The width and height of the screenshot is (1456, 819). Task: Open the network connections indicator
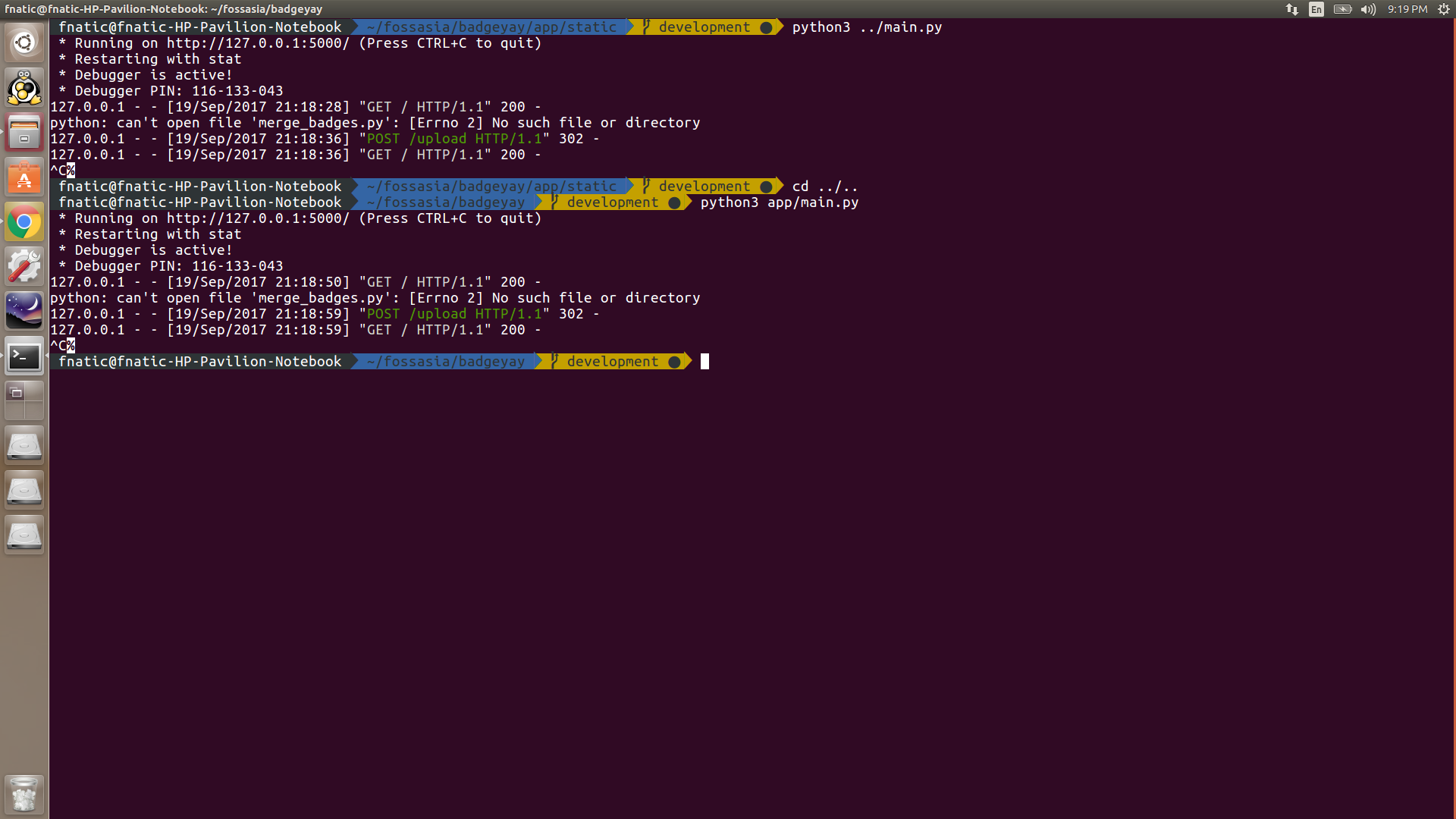pos(1292,9)
